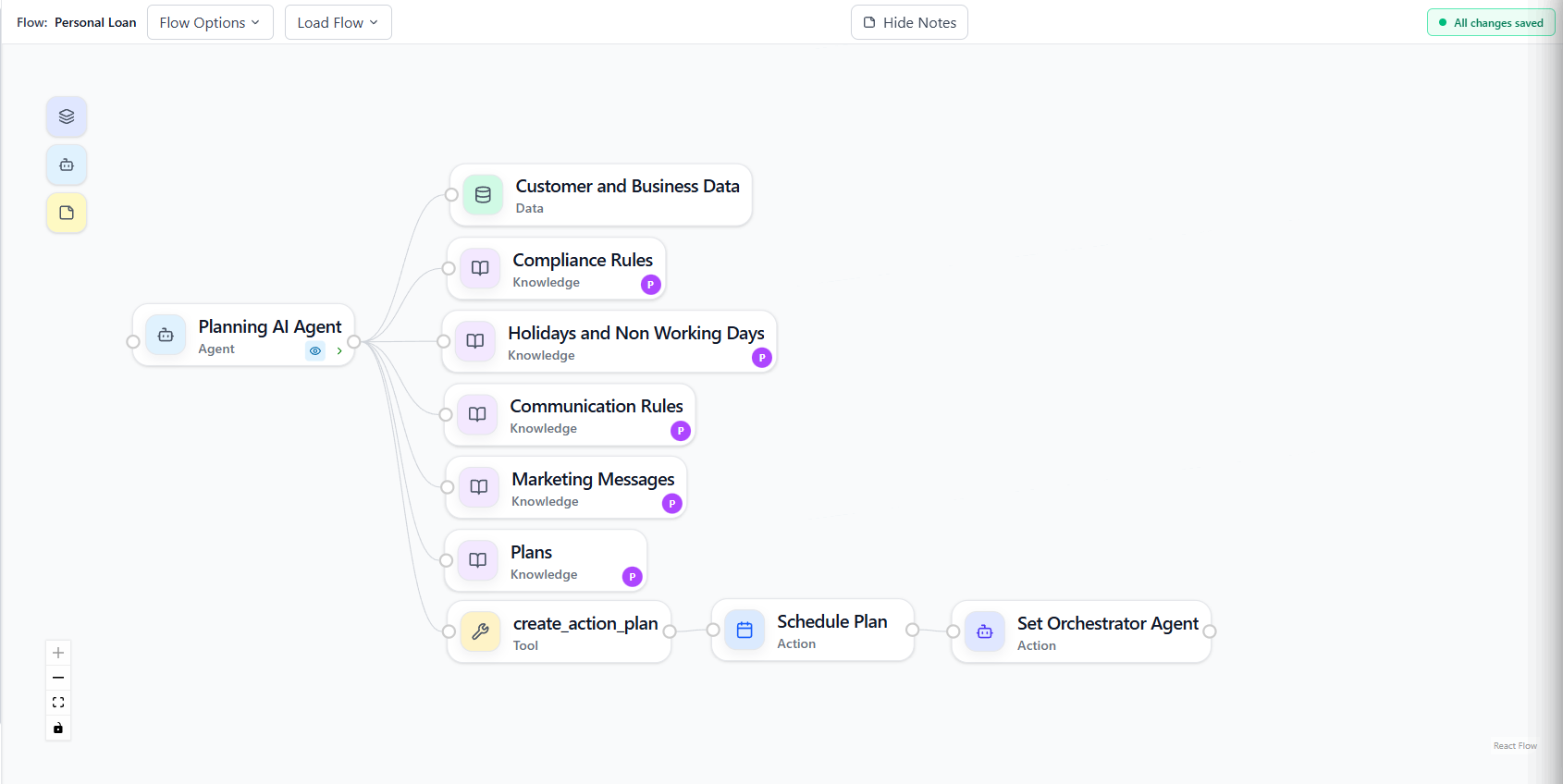
Task: Toggle the eye icon on Planning AI Agent
Action: 315,351
